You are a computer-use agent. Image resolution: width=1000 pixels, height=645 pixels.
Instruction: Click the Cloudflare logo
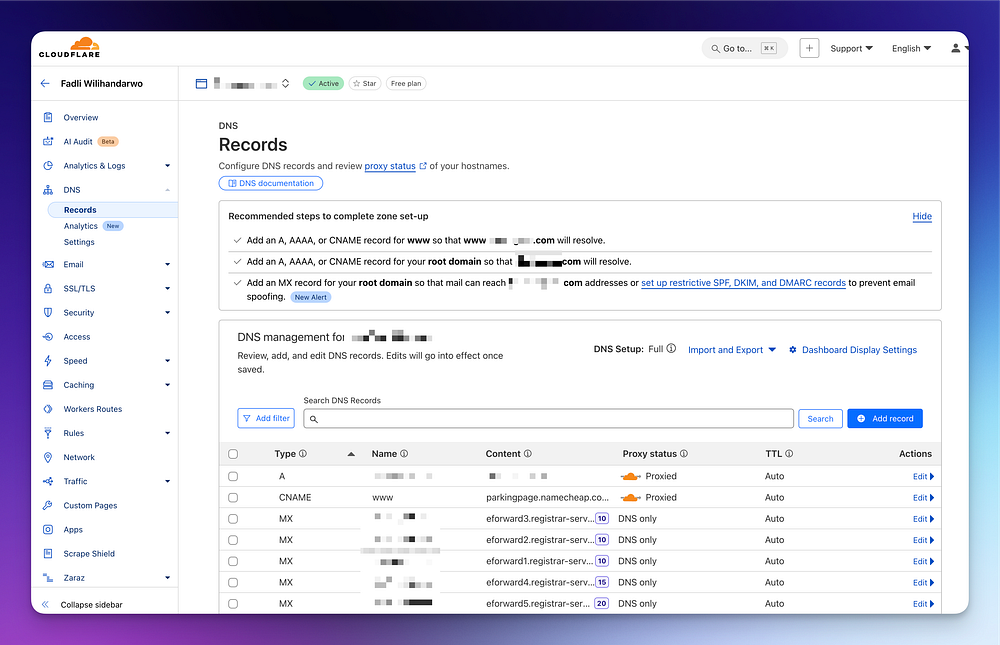70,48
